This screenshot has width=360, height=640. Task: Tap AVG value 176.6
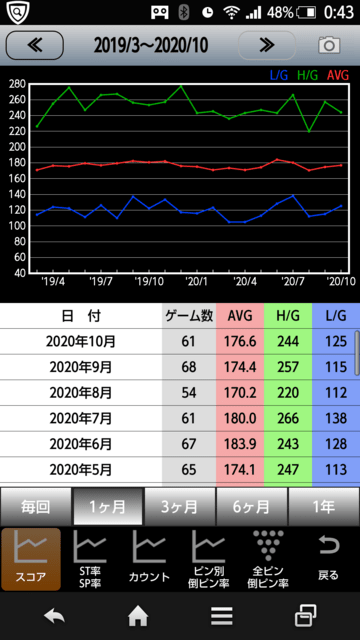240,341
